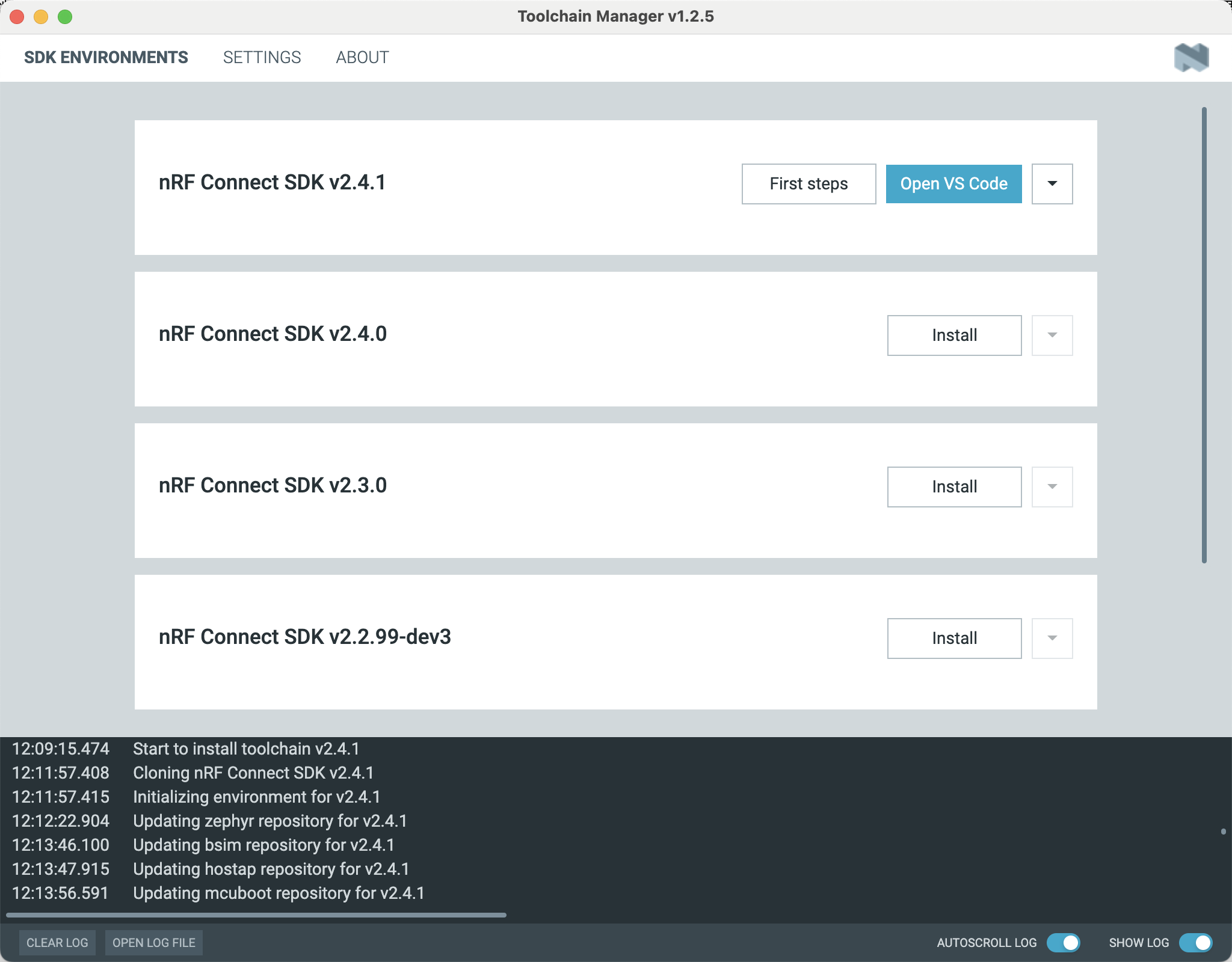Screen dimensions: 1232x962
Task: Install nRF Connect SDK v2.3.0
Action: [954, 487]
